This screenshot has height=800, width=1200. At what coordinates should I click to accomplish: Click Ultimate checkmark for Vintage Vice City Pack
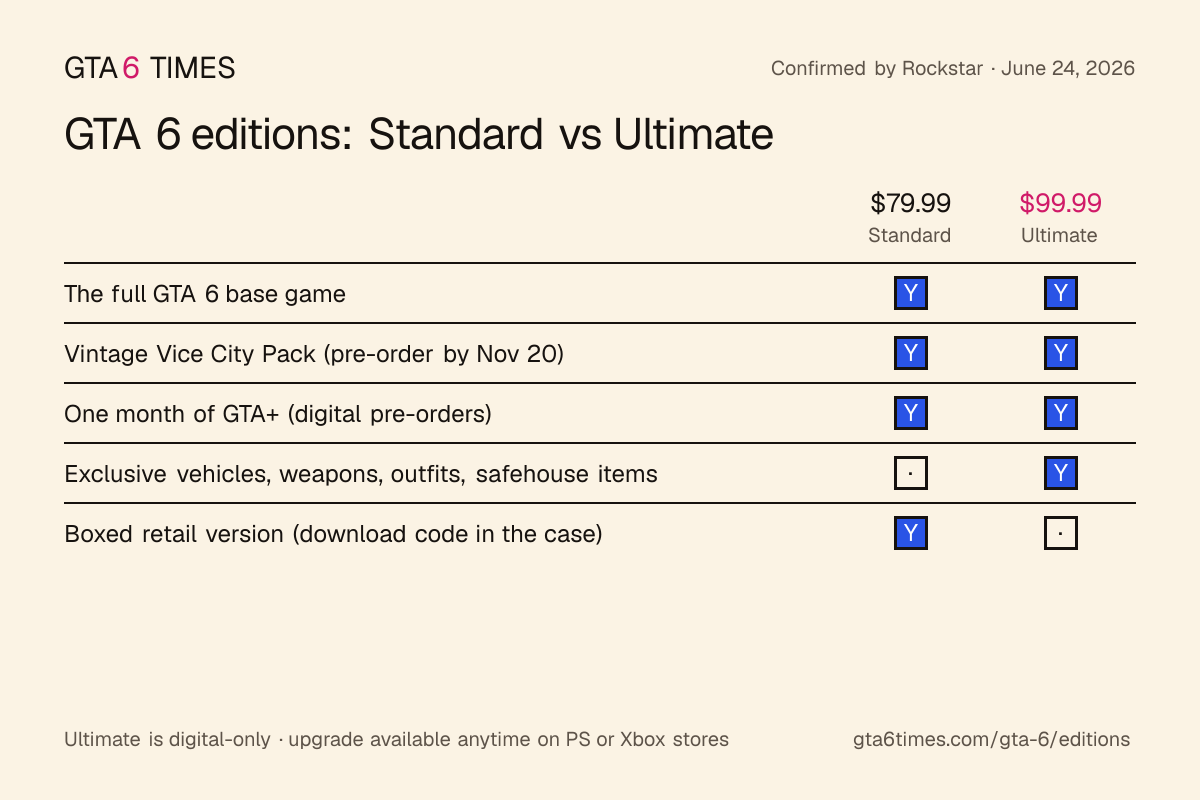pyautogui.click(x=1060, y=353)
